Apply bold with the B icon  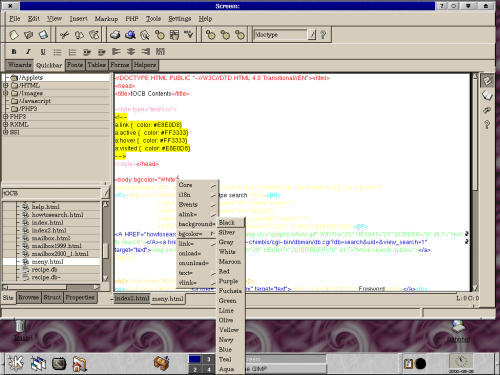14,52
